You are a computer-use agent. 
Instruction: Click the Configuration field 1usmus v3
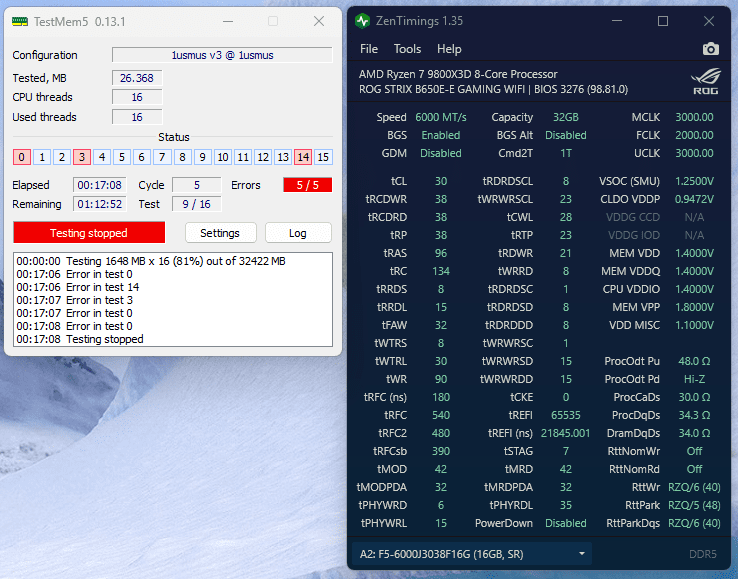[x=222, y=55]
